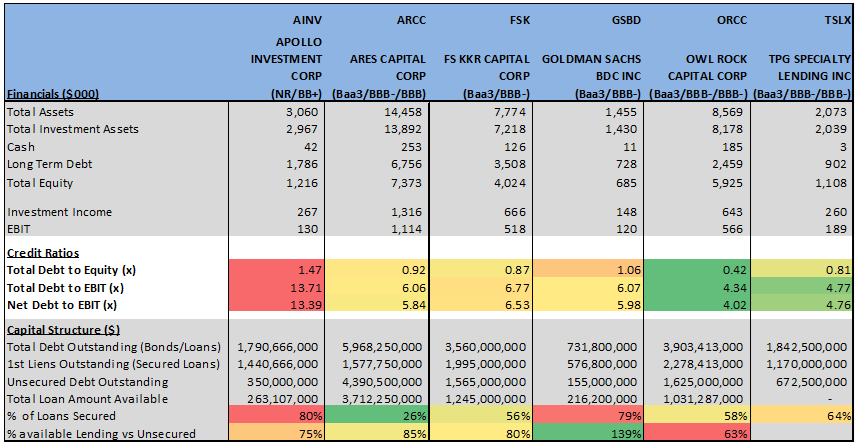Screen dimensions: 859x446
Task: Select the ARCC unsecured debt 4,390,500,000 cell
Action: coord(382,382)
